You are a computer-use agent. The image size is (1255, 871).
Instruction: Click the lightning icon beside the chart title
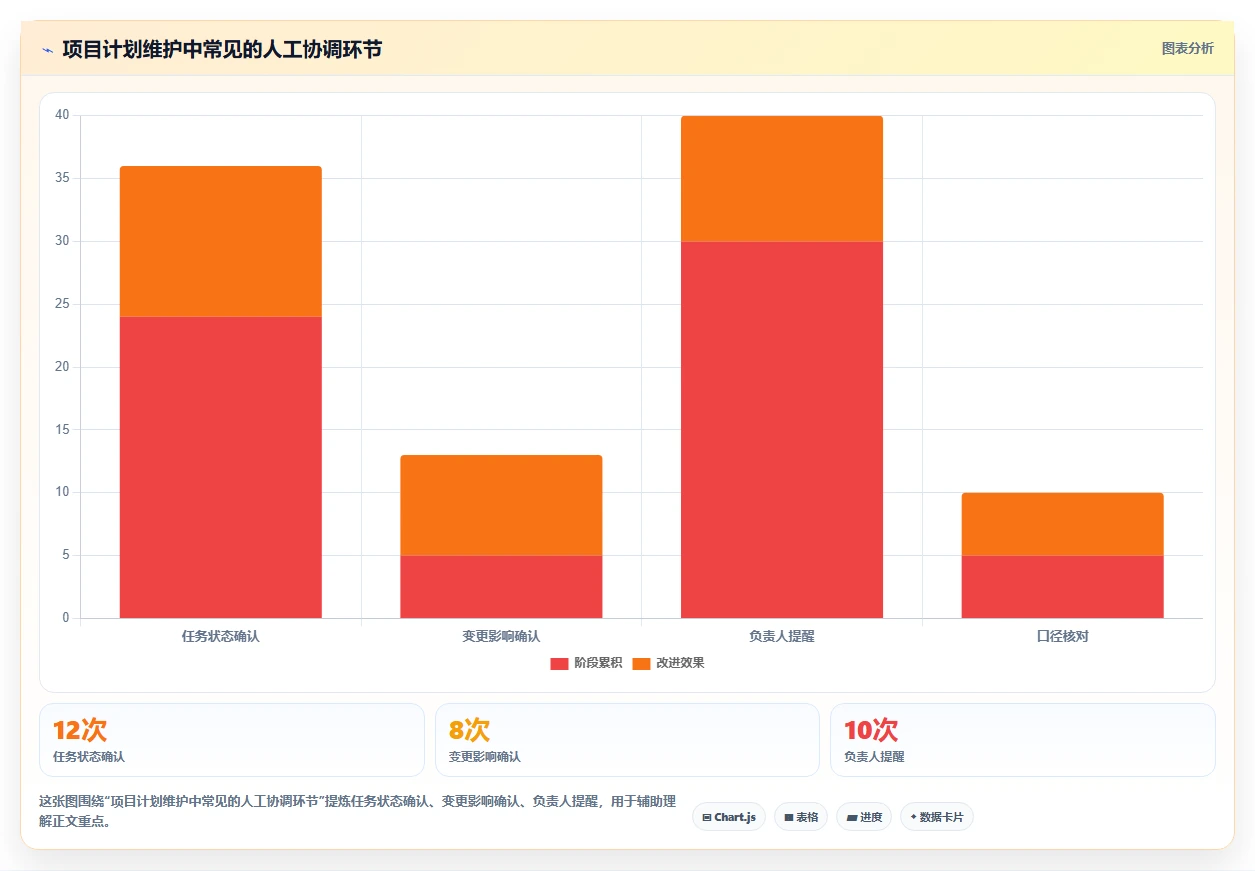pyautogui.click(x=47, y=49)
